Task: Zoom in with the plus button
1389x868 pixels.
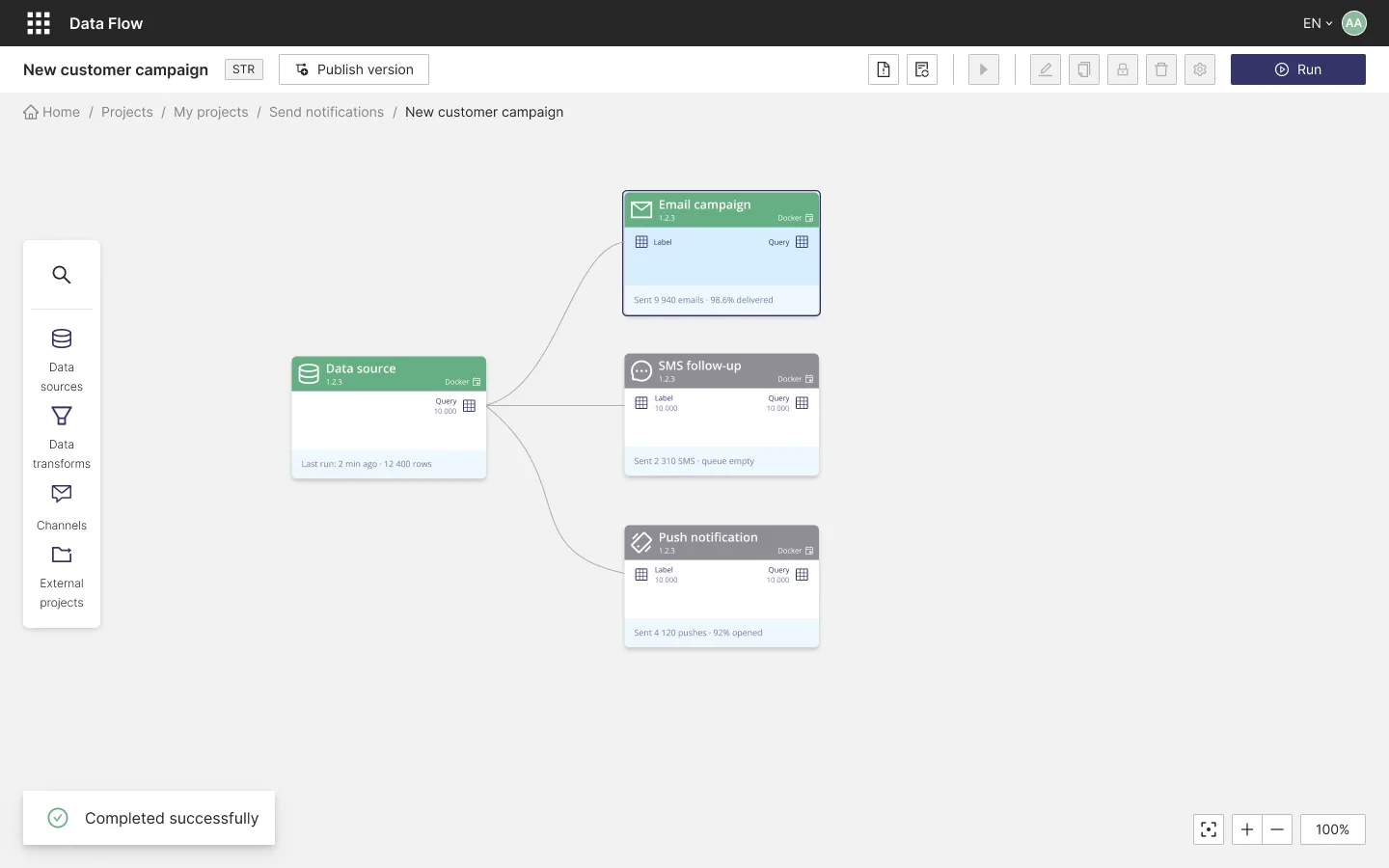Action: [1247, 829]
